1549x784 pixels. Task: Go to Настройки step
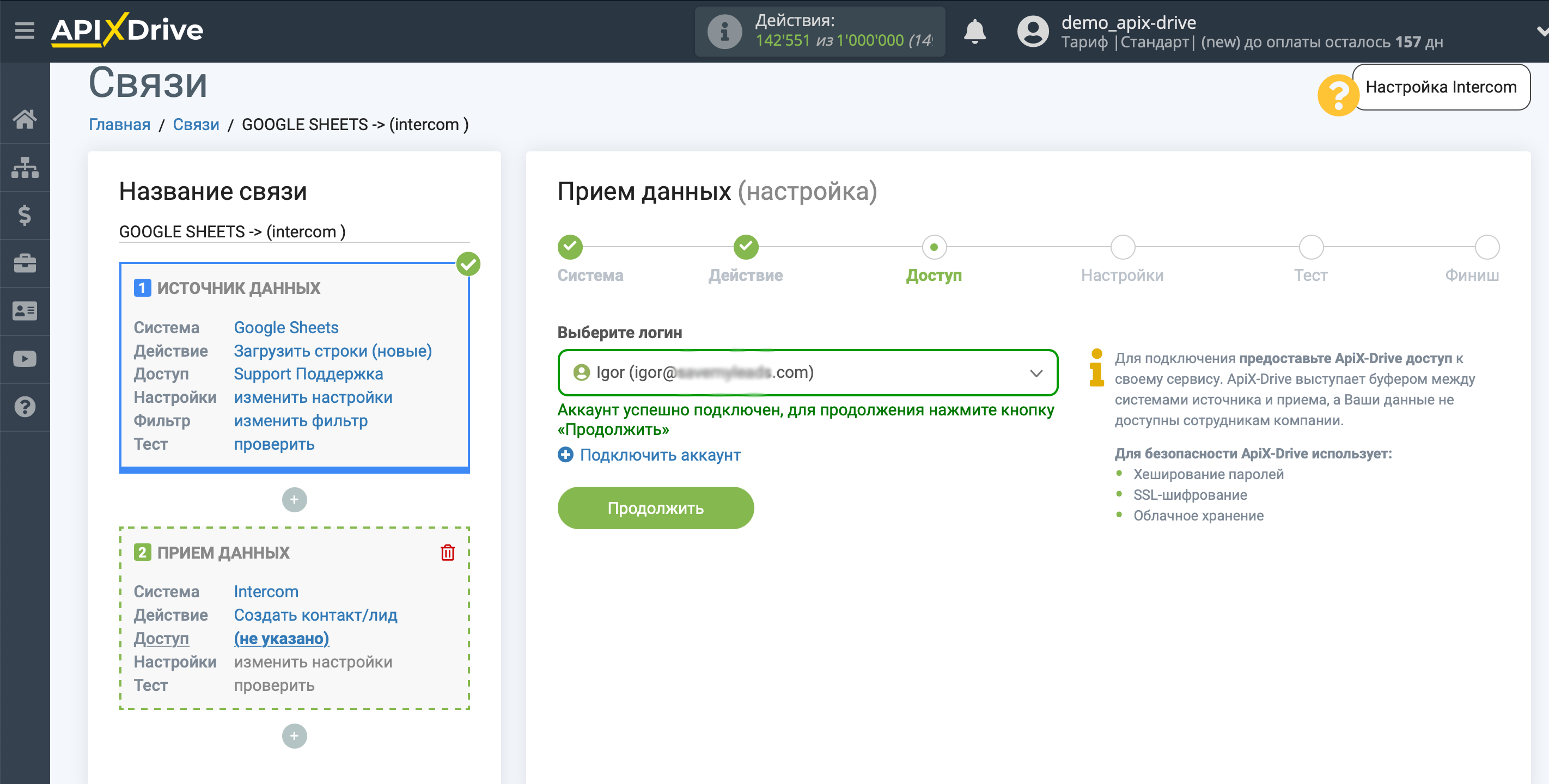pyautogui.click(x=1122, y=247)
